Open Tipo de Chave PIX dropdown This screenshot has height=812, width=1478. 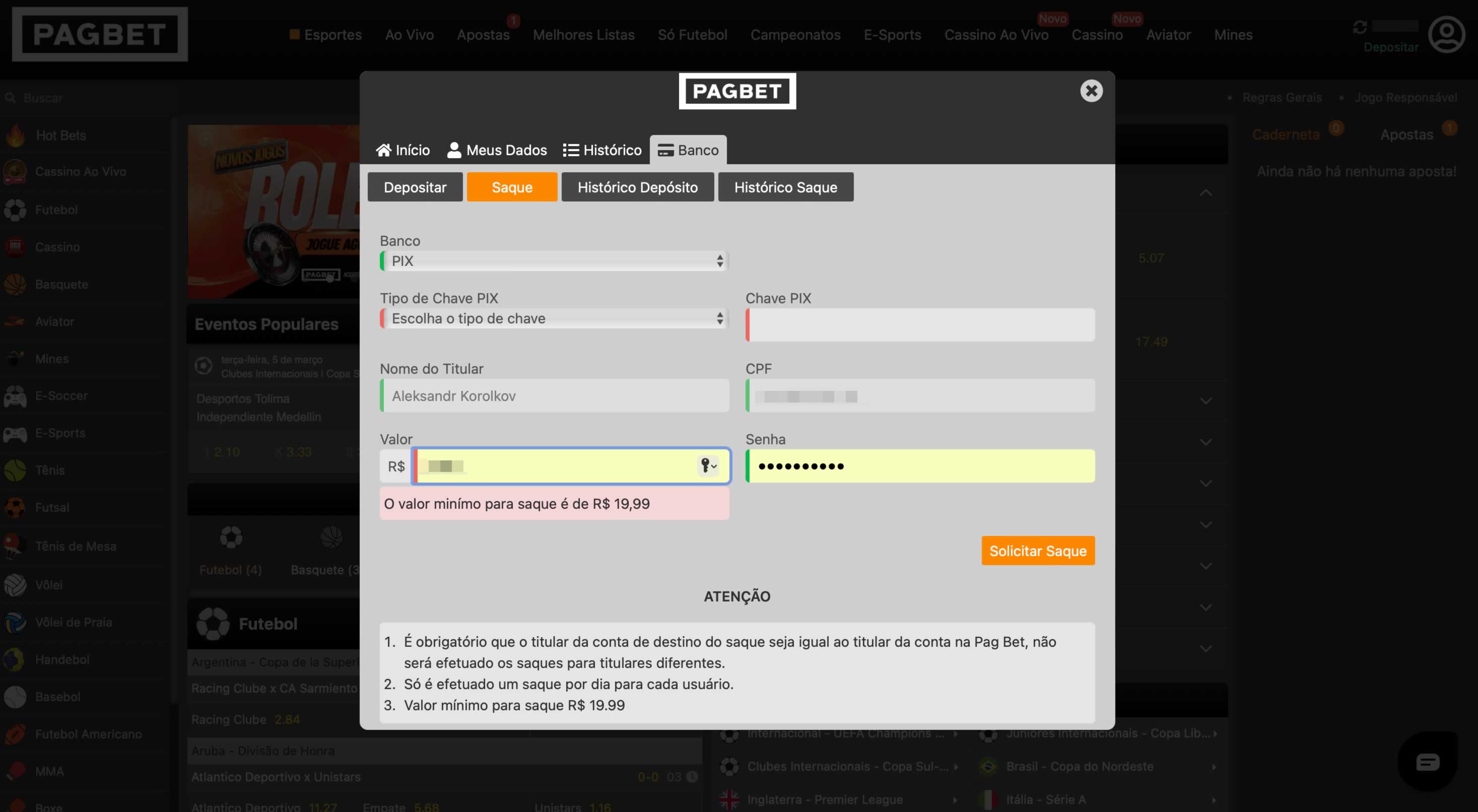(x=554, y=318)
